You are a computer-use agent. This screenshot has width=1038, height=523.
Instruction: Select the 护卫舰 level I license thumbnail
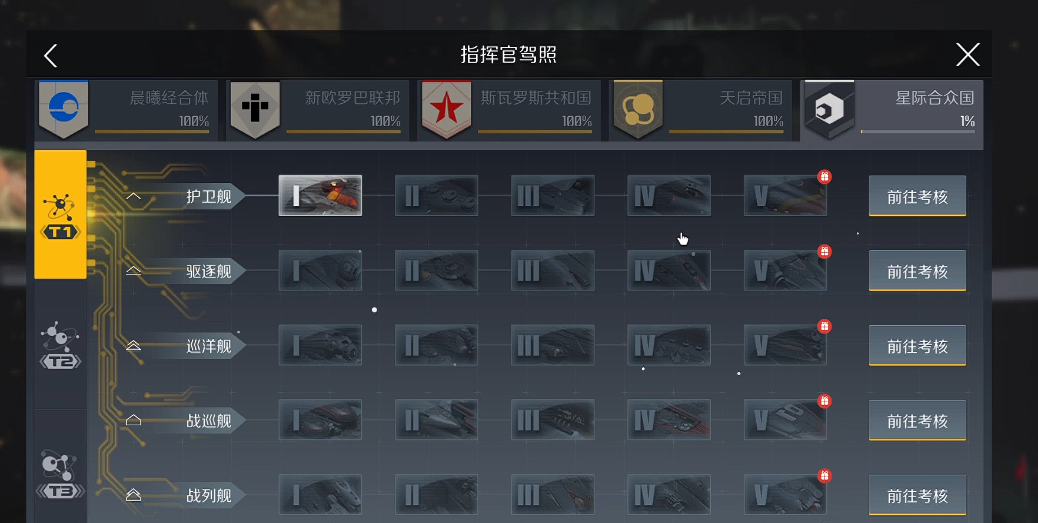click(x=320, y=195)
